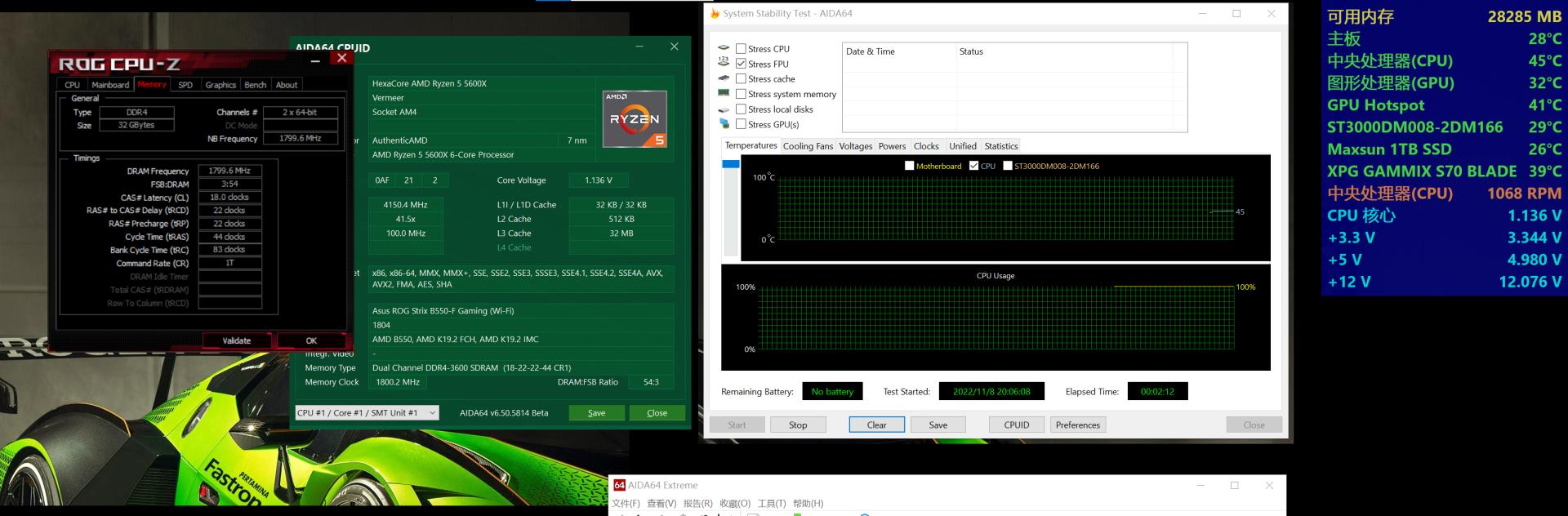The width and height of the screenshot is (1568, 516).
Task: Show the Motherboard temperature graph line
Action: [x=909, y=166]
